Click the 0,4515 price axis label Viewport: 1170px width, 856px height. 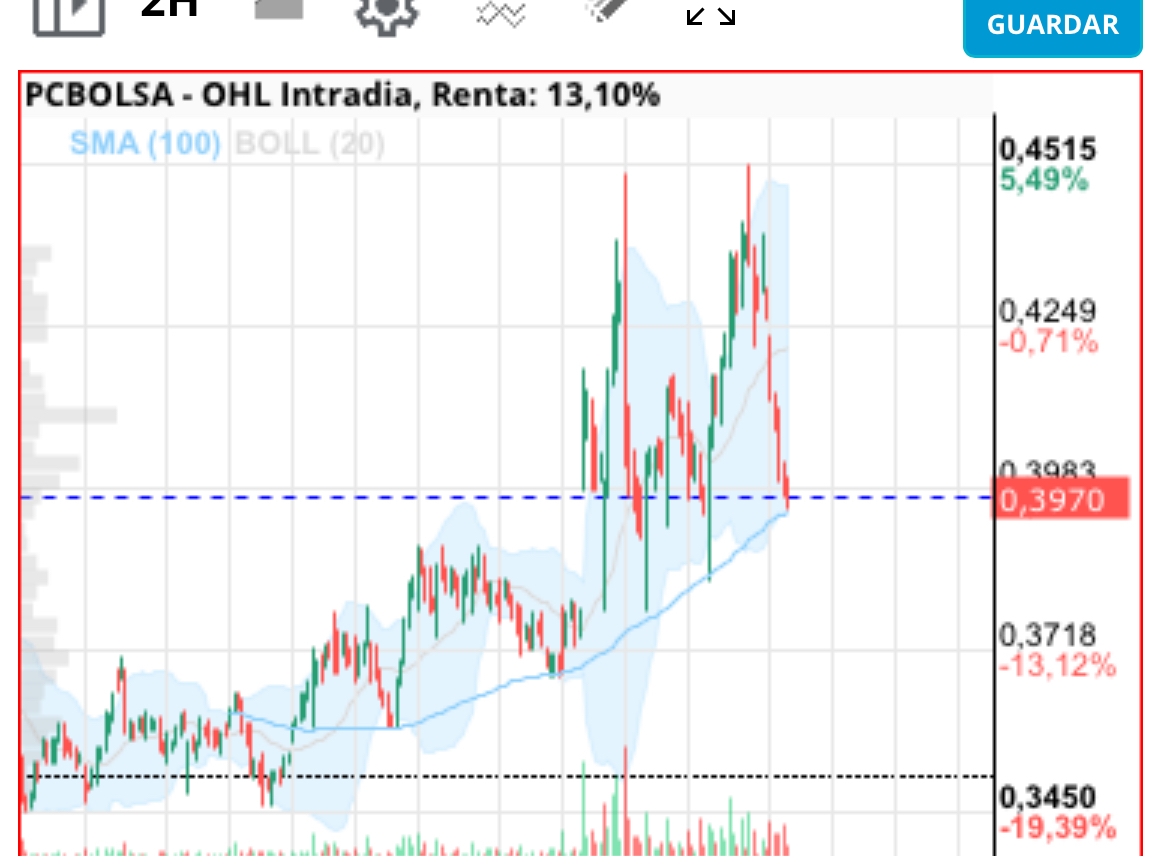(x=1048, y=149)
